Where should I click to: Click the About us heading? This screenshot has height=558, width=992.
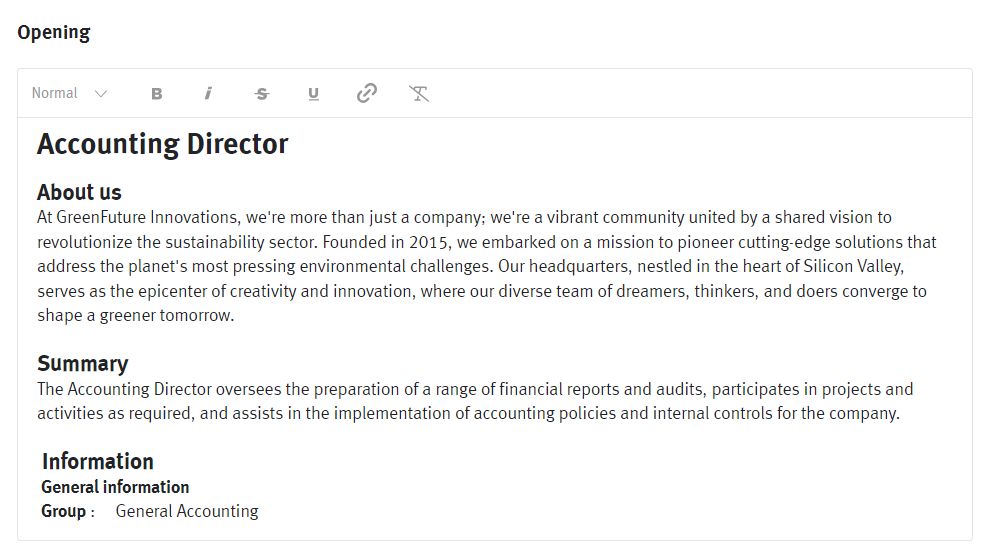pos(79,192)
